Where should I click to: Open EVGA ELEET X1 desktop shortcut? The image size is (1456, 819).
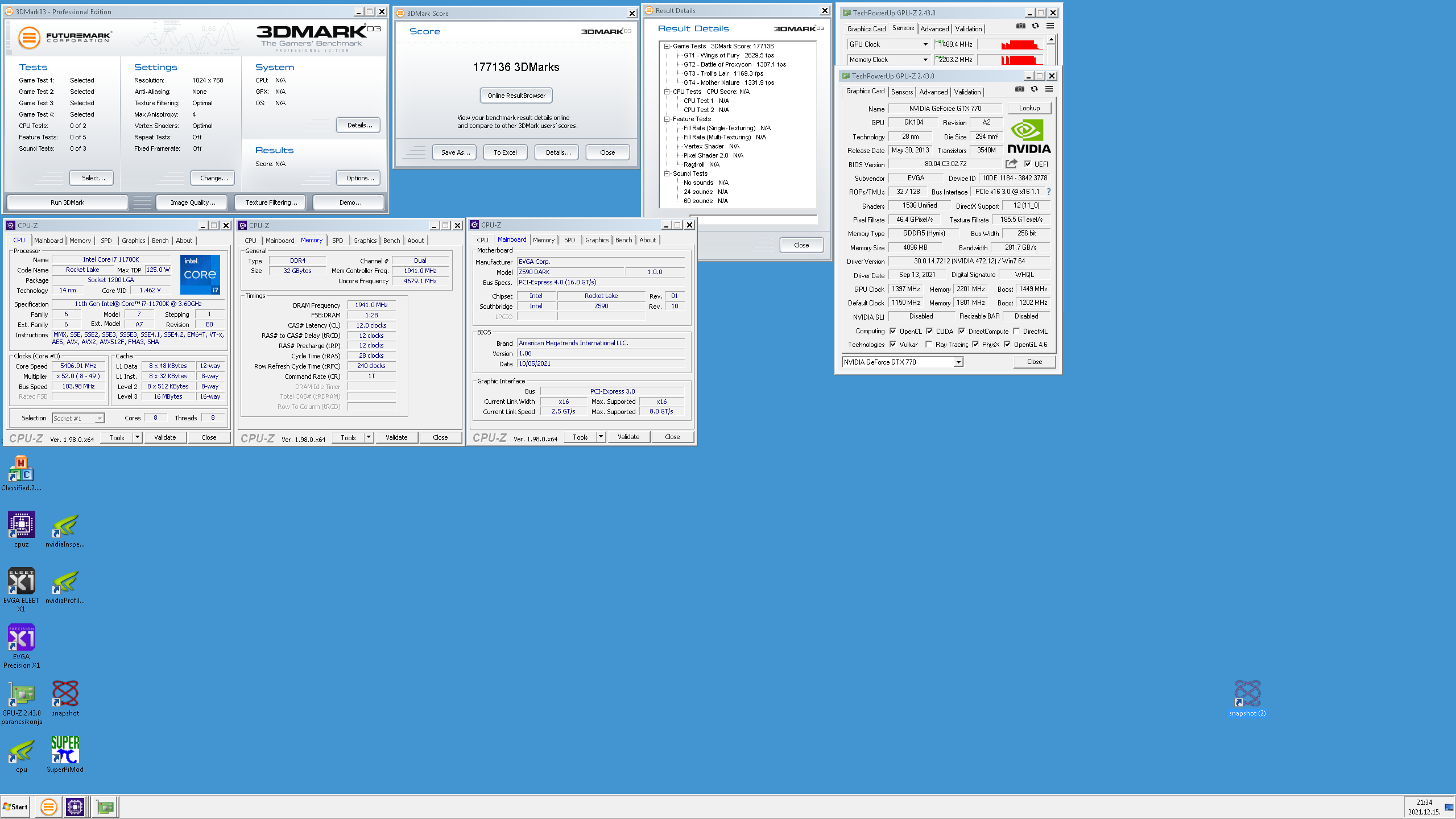pyautogui.click(x=21, y=589)
